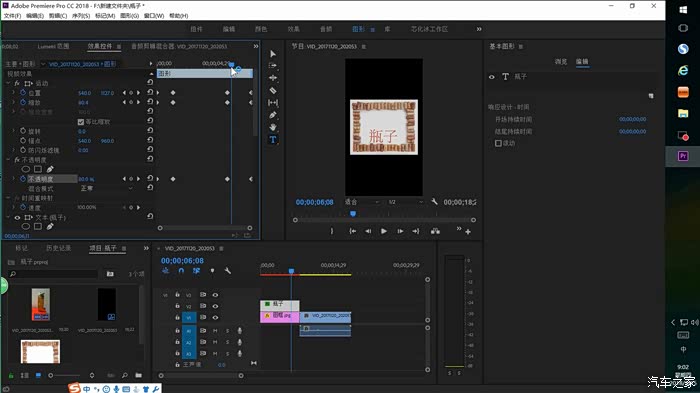This screenshot has width=700, height=393.
Task: Click the timeline wrench display settings icon
Action: (228, 271)
